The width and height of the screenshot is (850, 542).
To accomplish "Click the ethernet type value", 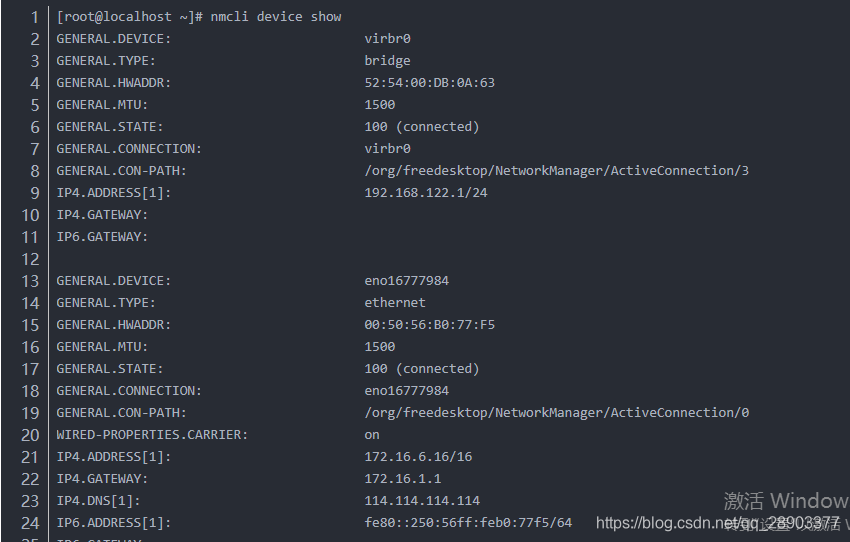I will (x=395, y=302).
